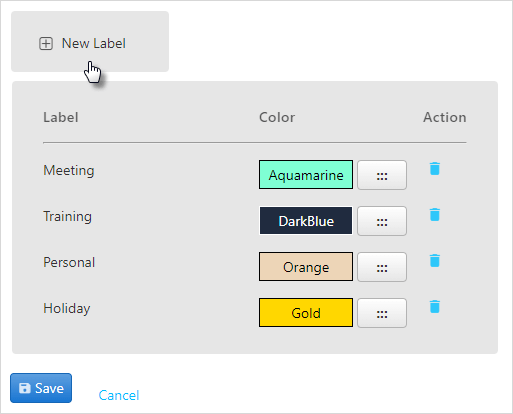The image size is (513, 414).
Task: Click the floppy disk icon on Save
Action: coord(25,388)
